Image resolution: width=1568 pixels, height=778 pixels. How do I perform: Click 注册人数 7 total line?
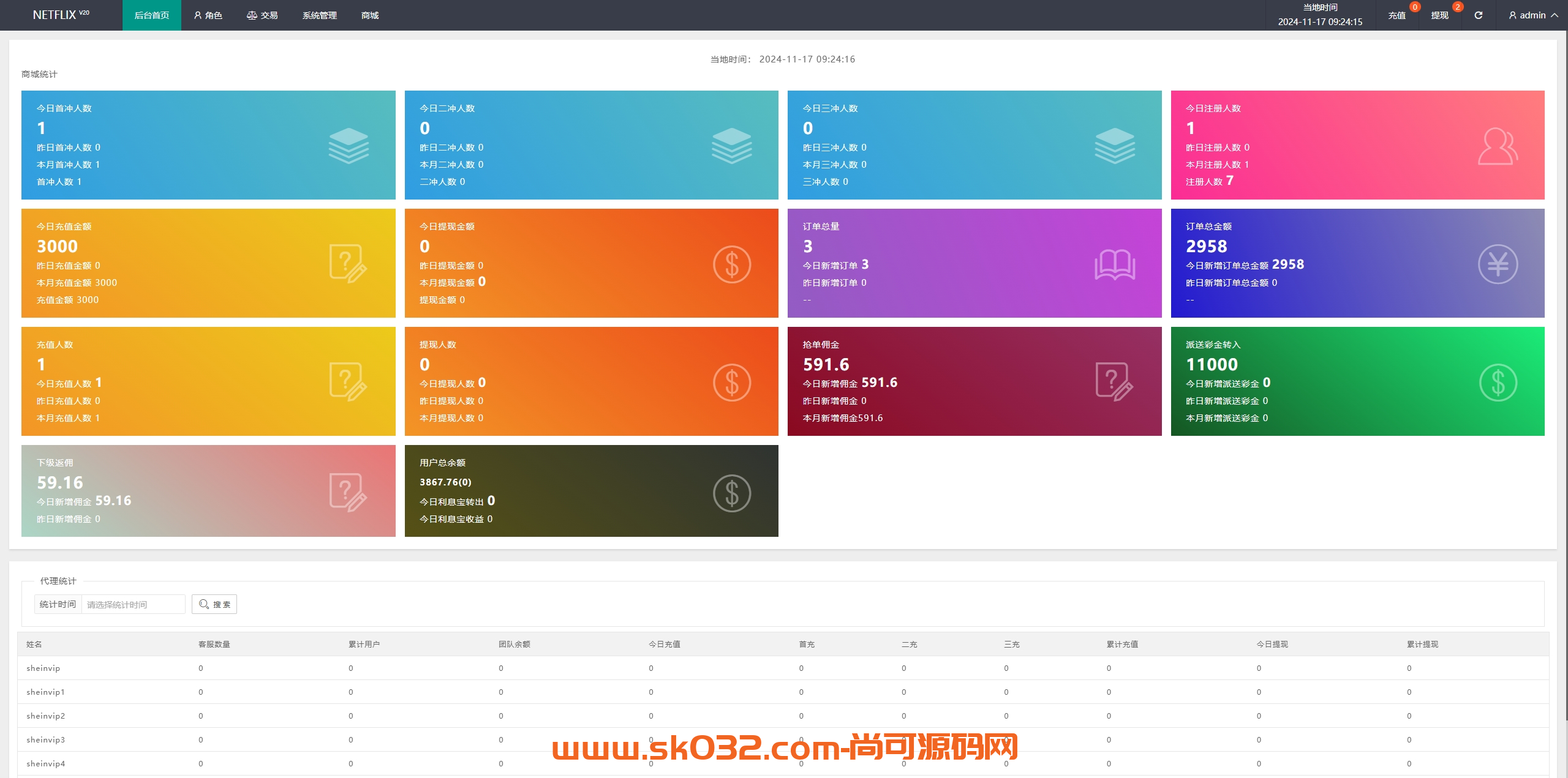click(1210, 181)
